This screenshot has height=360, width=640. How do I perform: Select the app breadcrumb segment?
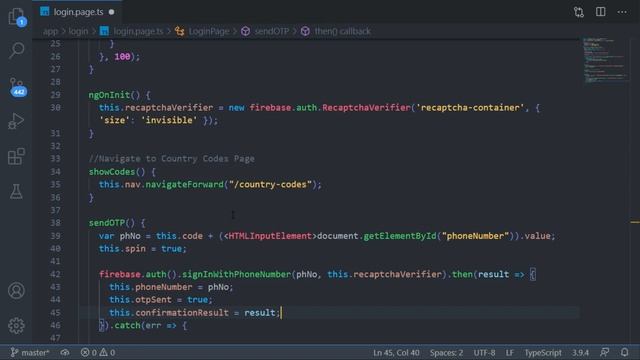pyautogui.click(x=50, y=31)
